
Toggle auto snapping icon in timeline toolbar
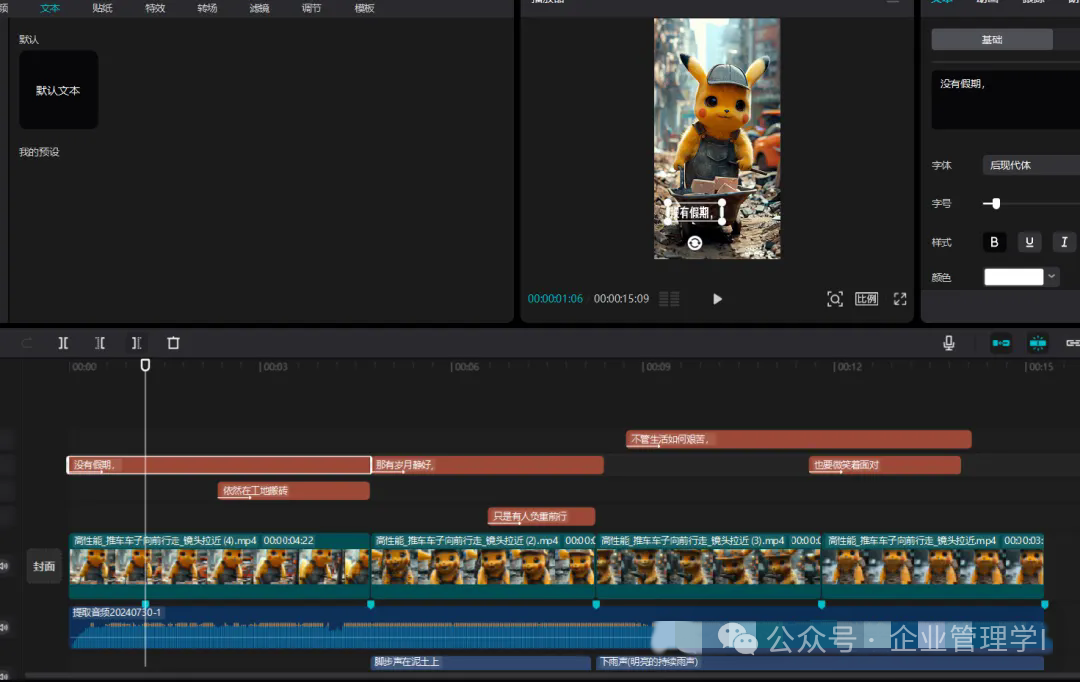click(1037, 343)
